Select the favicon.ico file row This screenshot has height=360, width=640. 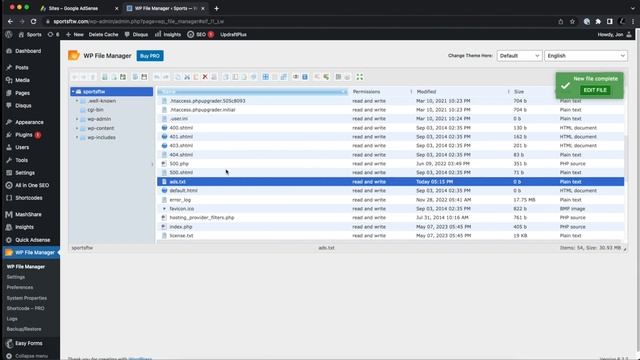tap(391, 209)
